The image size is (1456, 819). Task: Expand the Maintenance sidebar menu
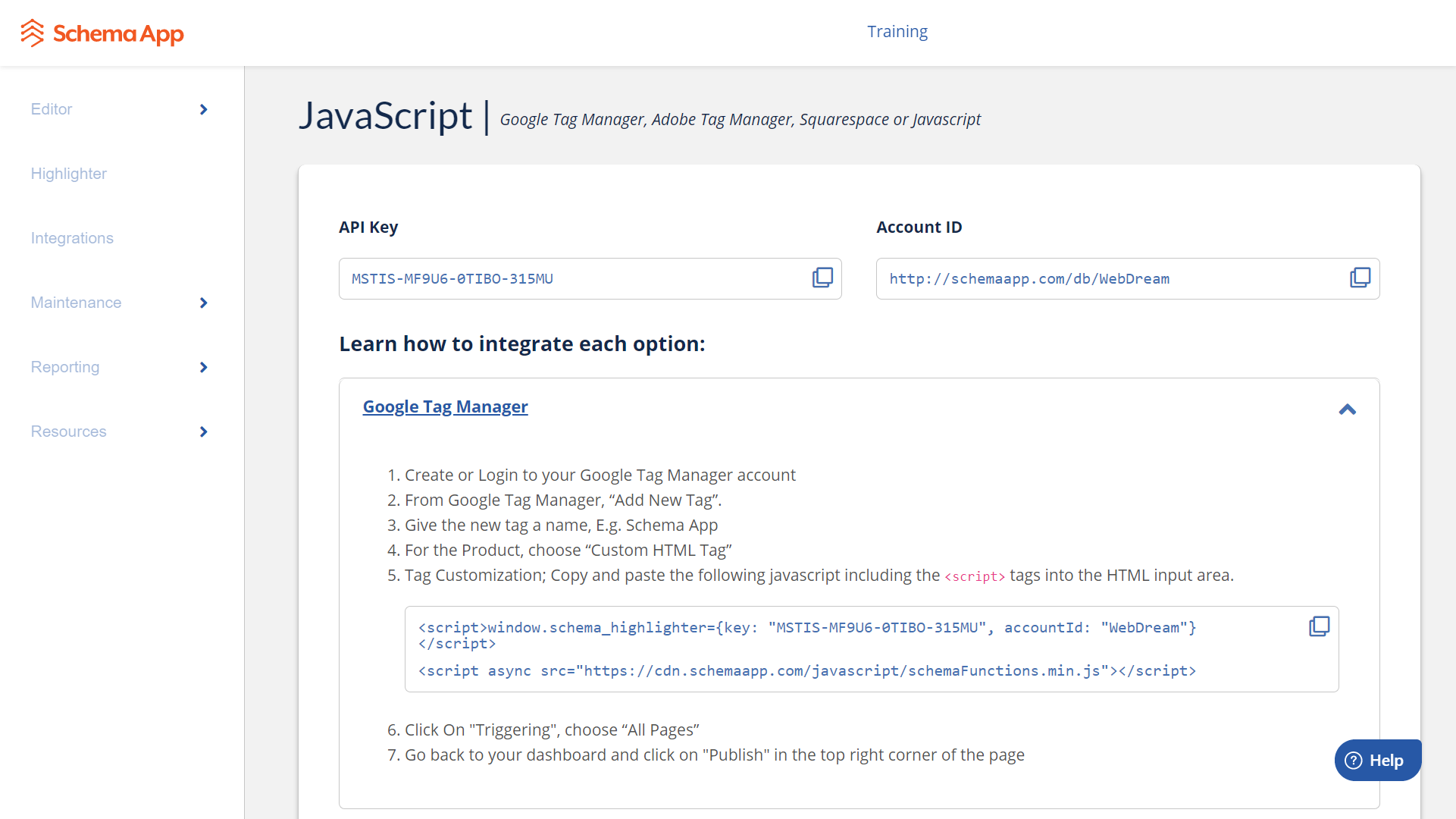(203, 303)
